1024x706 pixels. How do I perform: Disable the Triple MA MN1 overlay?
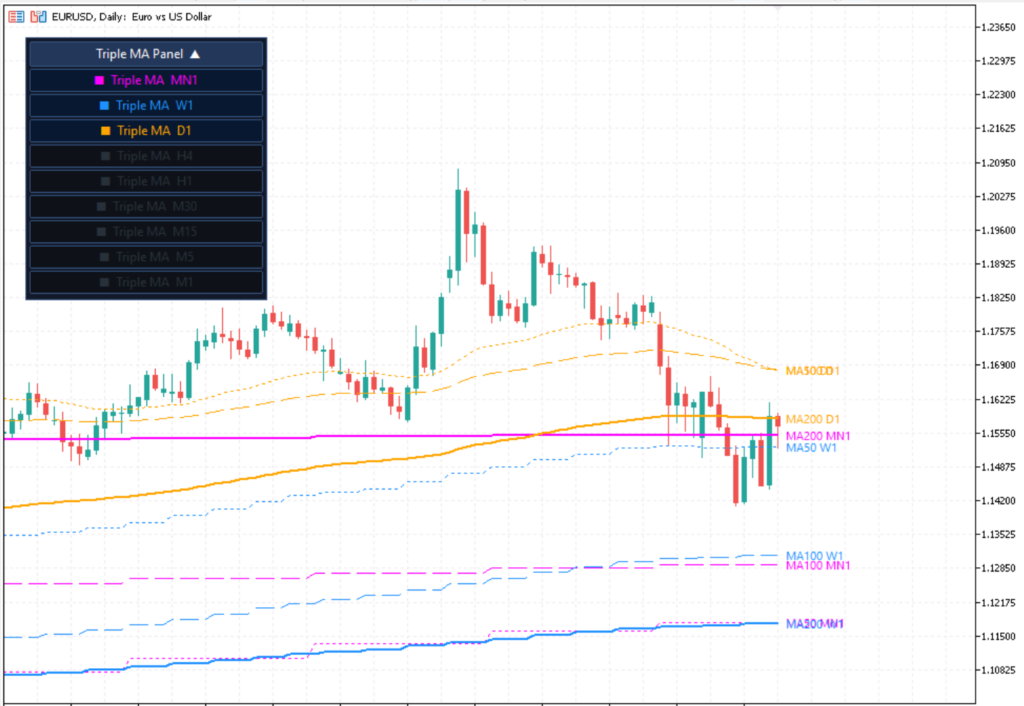pyautogui.click(x=145, y=80)
